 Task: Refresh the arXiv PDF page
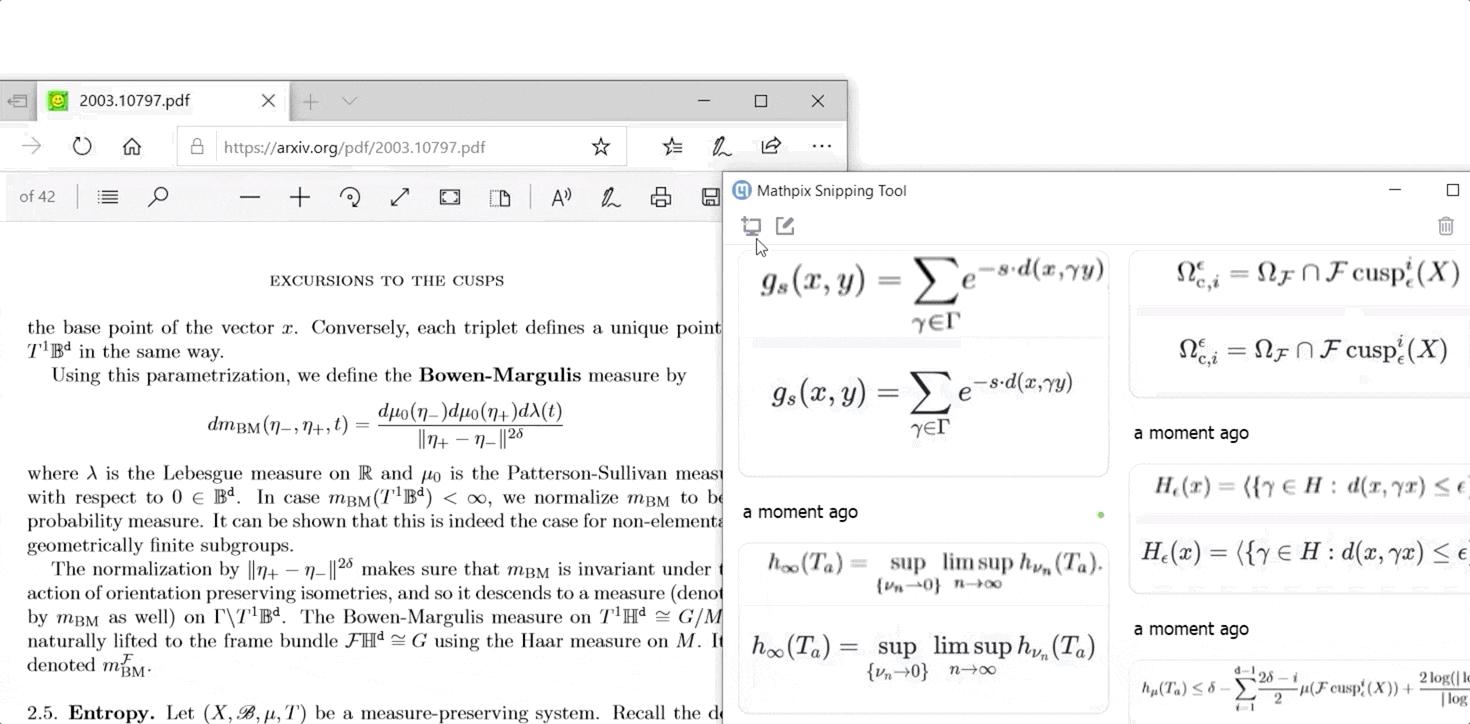81,146
